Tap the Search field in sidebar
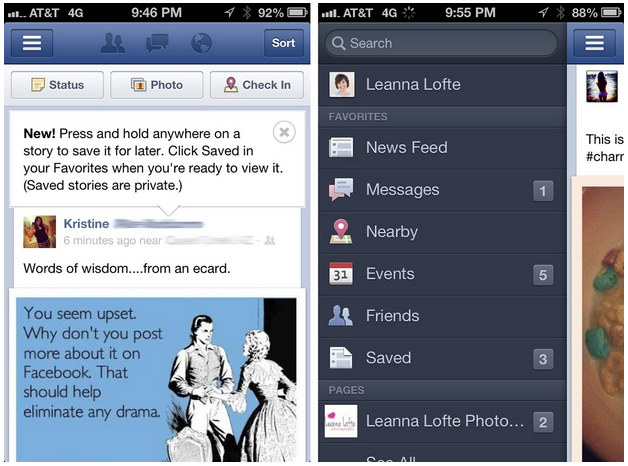 (441, 43)
